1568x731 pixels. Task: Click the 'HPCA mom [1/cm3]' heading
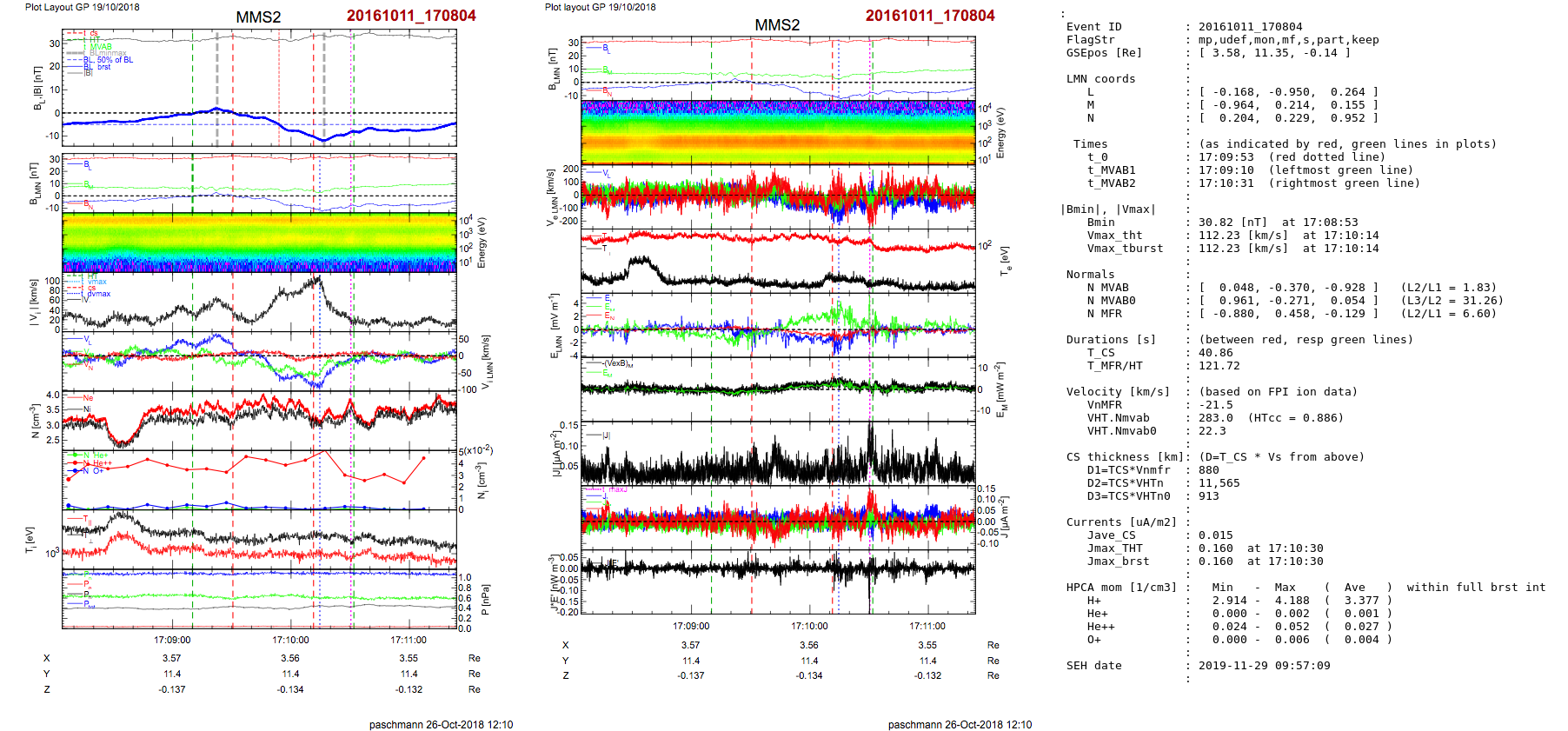pos(1121,588)
